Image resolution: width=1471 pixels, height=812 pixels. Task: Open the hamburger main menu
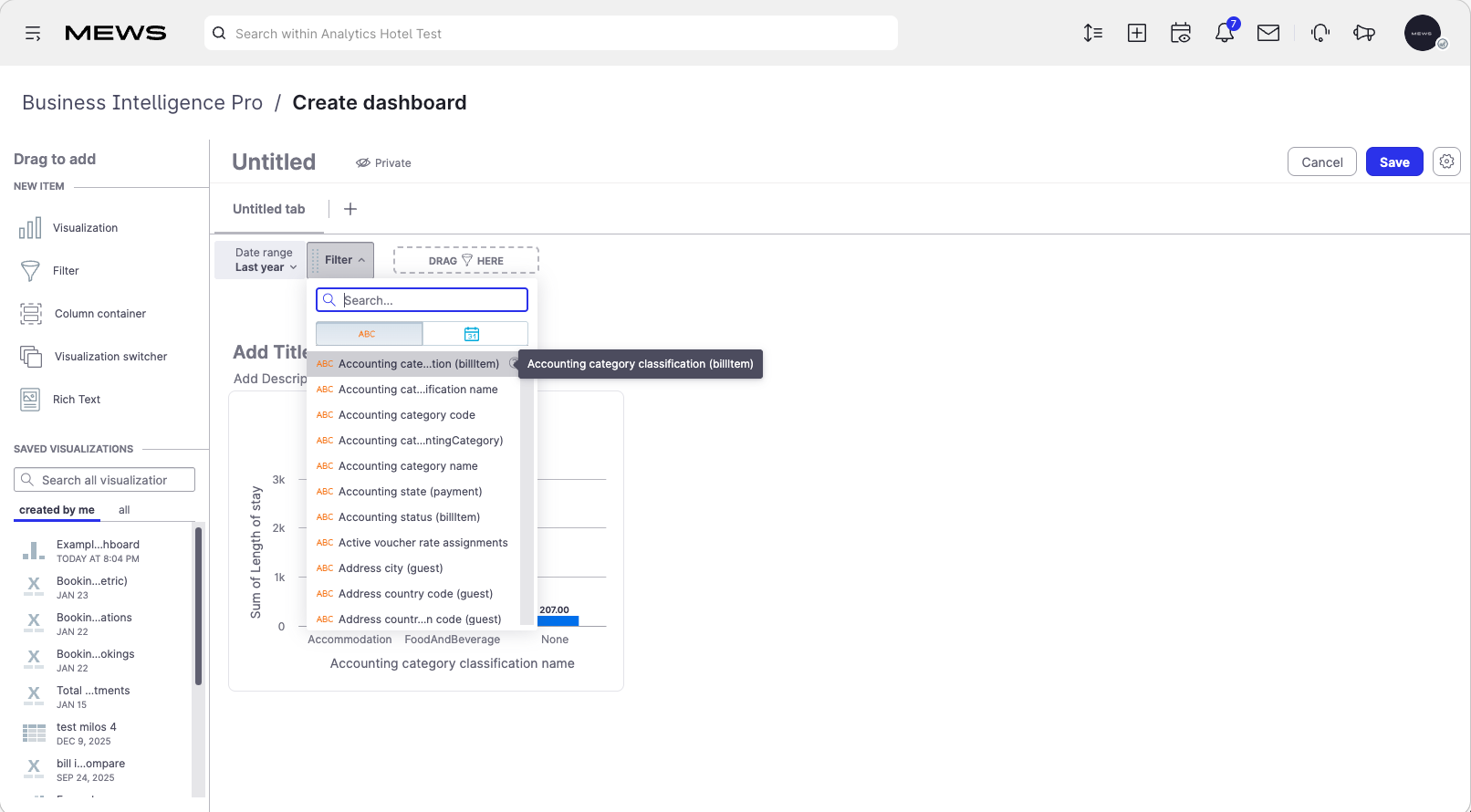click(x=33, y=34)
